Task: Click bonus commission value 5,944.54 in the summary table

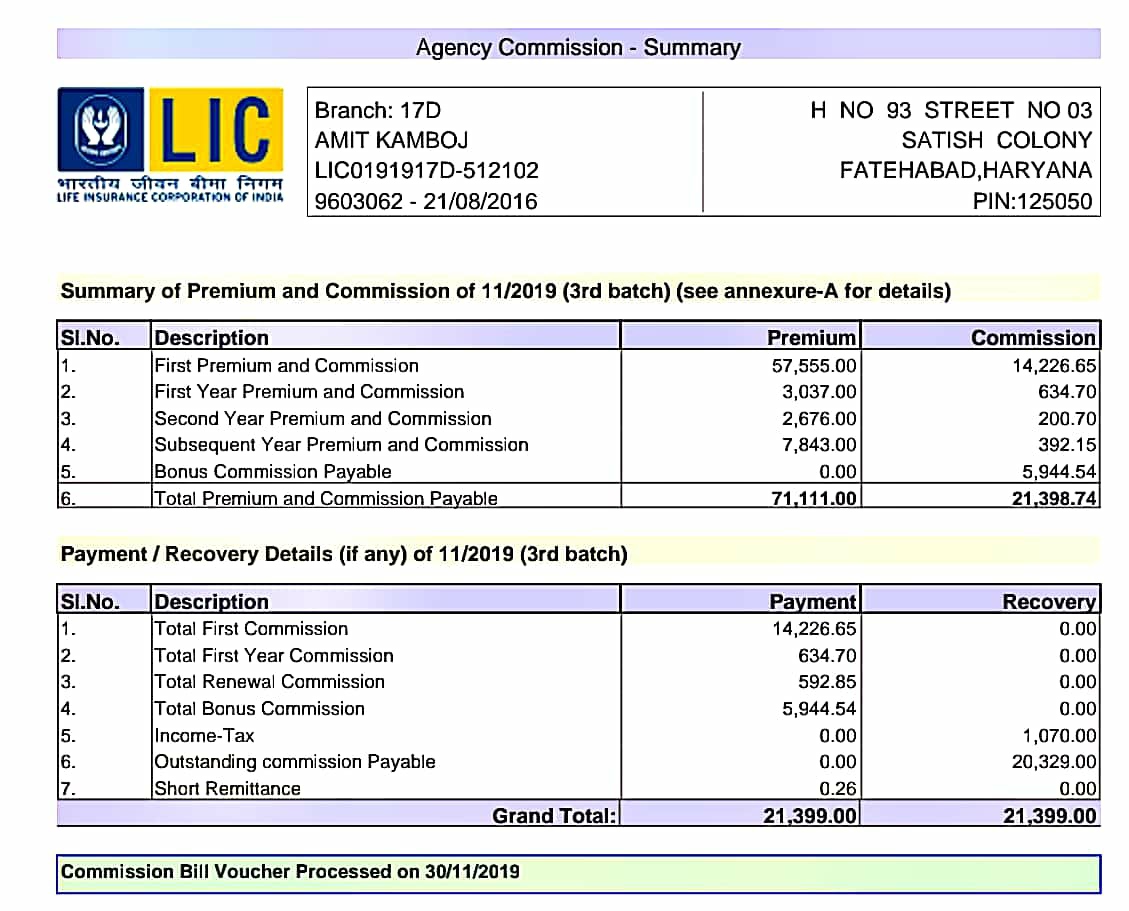Action: tap(1059, 472)
